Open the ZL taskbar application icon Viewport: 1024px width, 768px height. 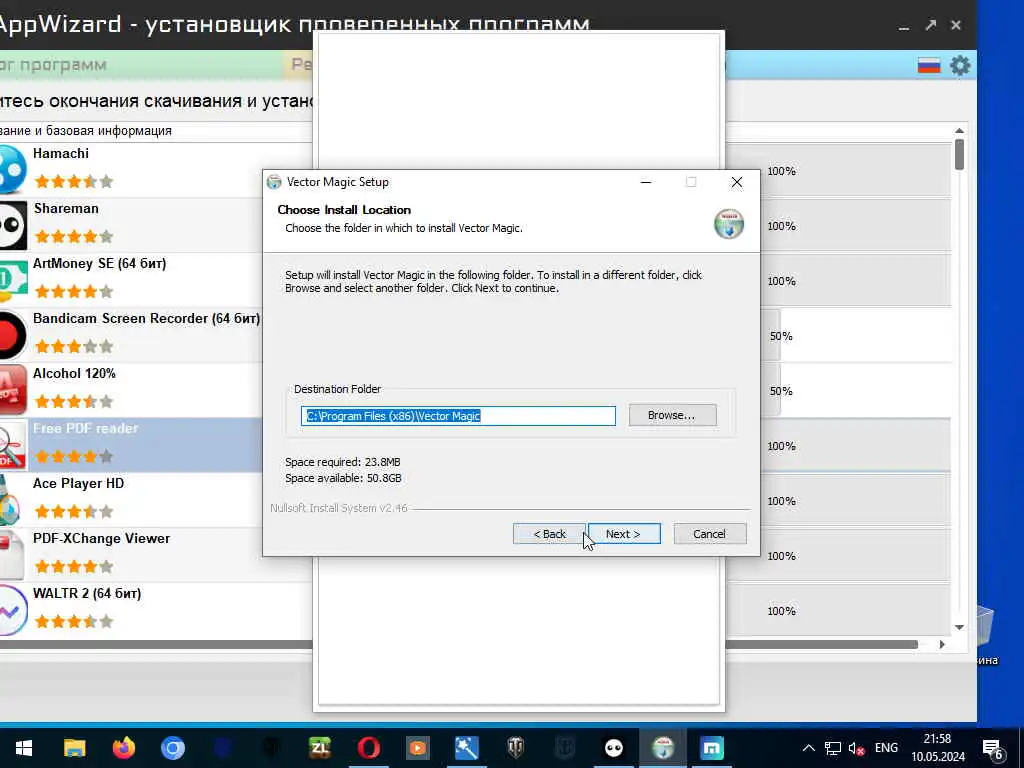pos(320,748)
